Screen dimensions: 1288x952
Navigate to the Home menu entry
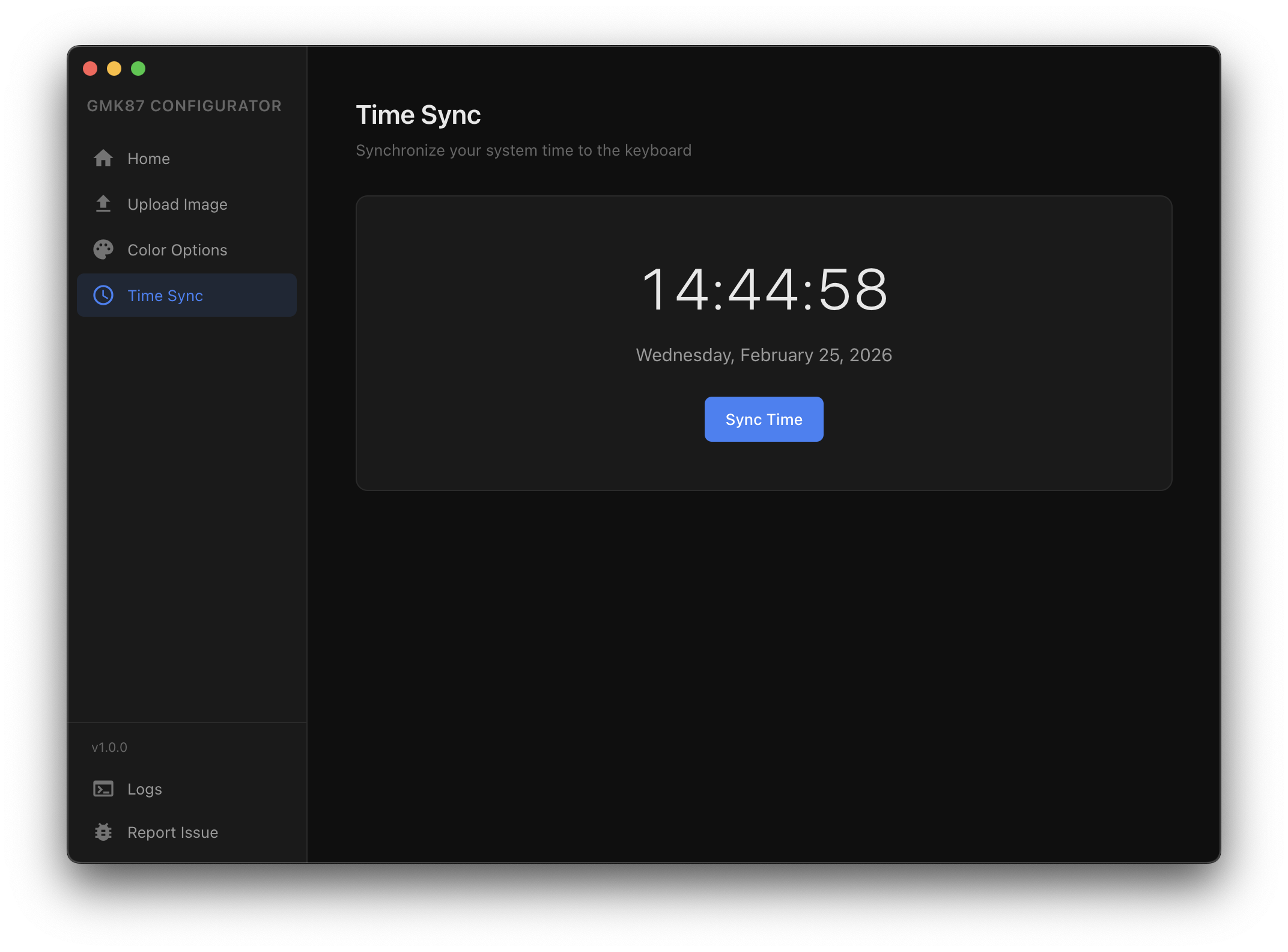point(148,158)
